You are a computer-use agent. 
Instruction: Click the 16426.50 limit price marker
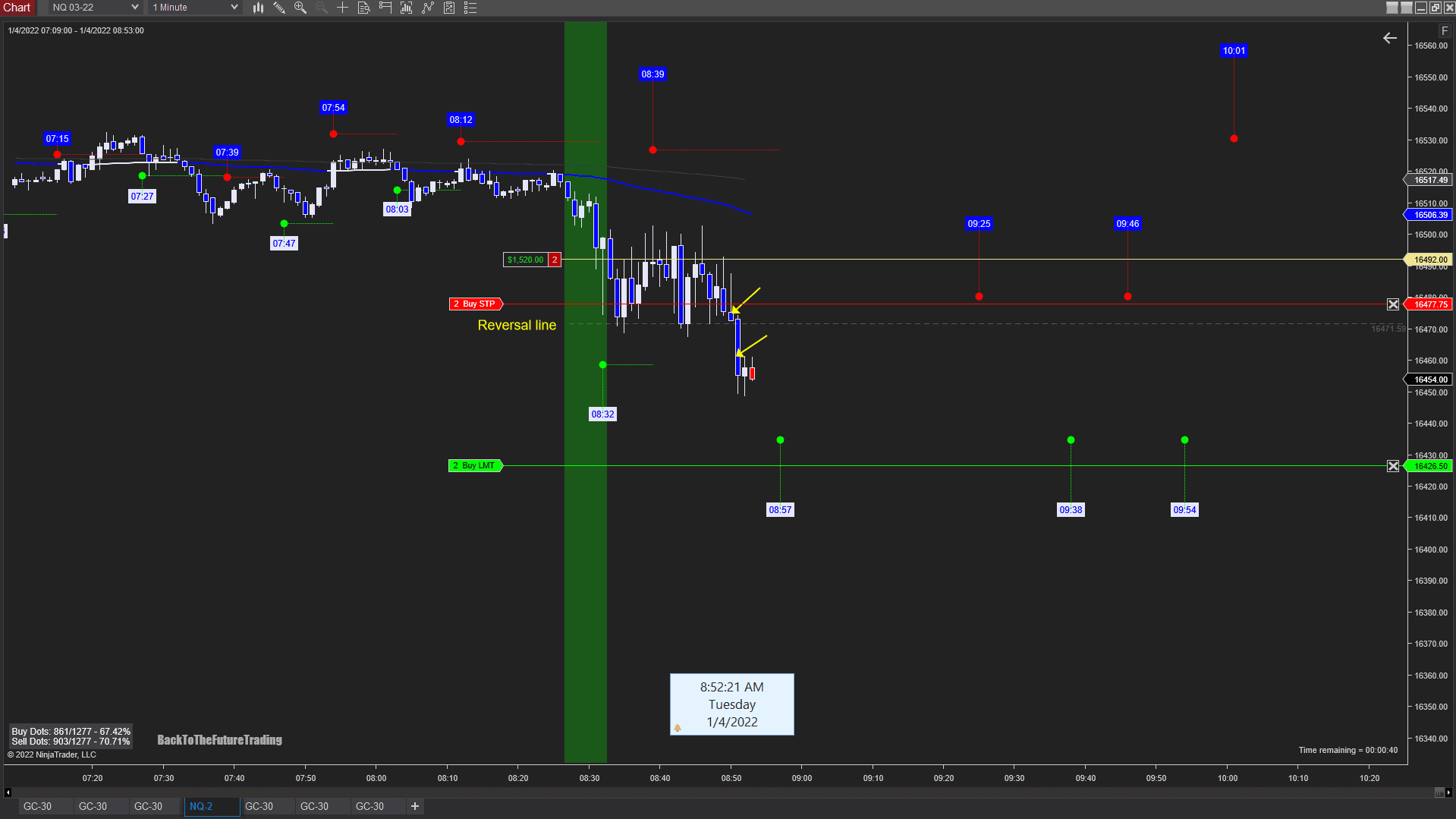[1429, 466]
